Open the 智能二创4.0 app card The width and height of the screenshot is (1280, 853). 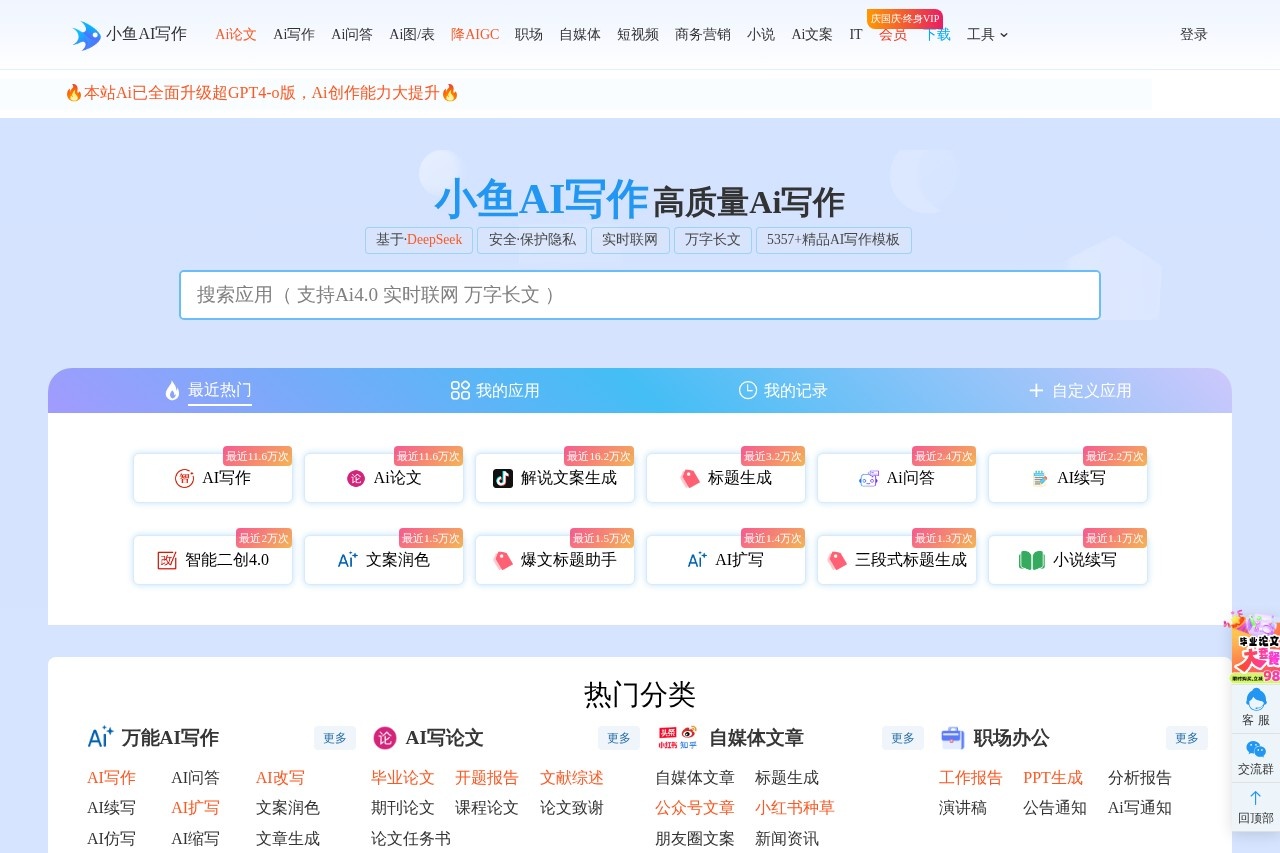click(x=213, y=560)
